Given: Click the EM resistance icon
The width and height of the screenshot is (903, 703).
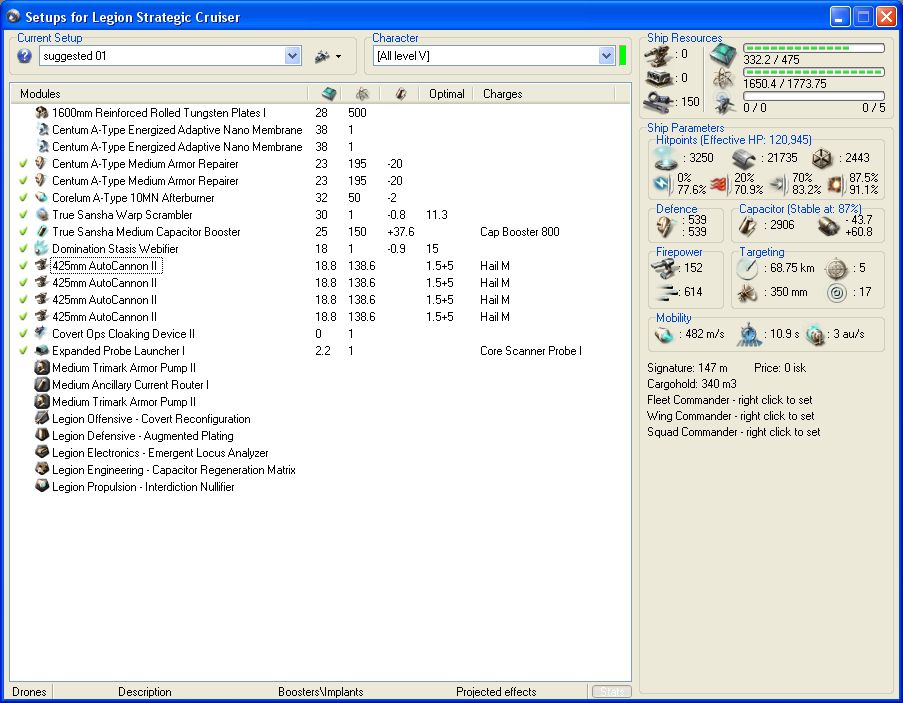Looking at the screenshot, I should 663,184.
